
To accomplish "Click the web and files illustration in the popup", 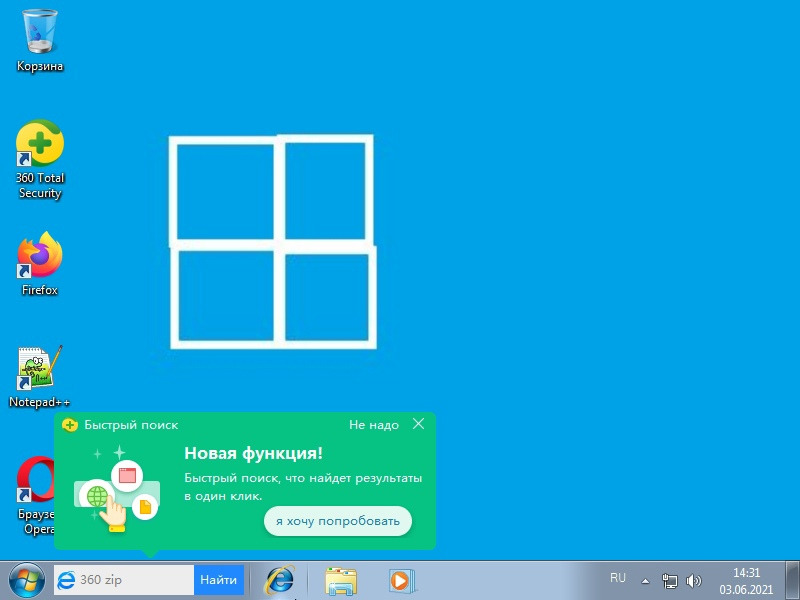I will tap(118, 490).
